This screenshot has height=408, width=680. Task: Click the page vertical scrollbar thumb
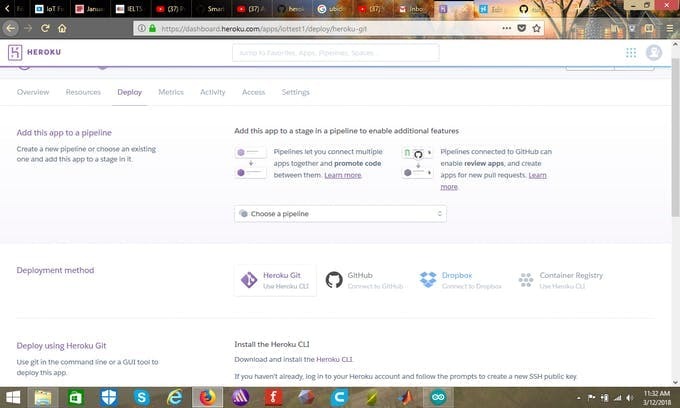[676, 137]
